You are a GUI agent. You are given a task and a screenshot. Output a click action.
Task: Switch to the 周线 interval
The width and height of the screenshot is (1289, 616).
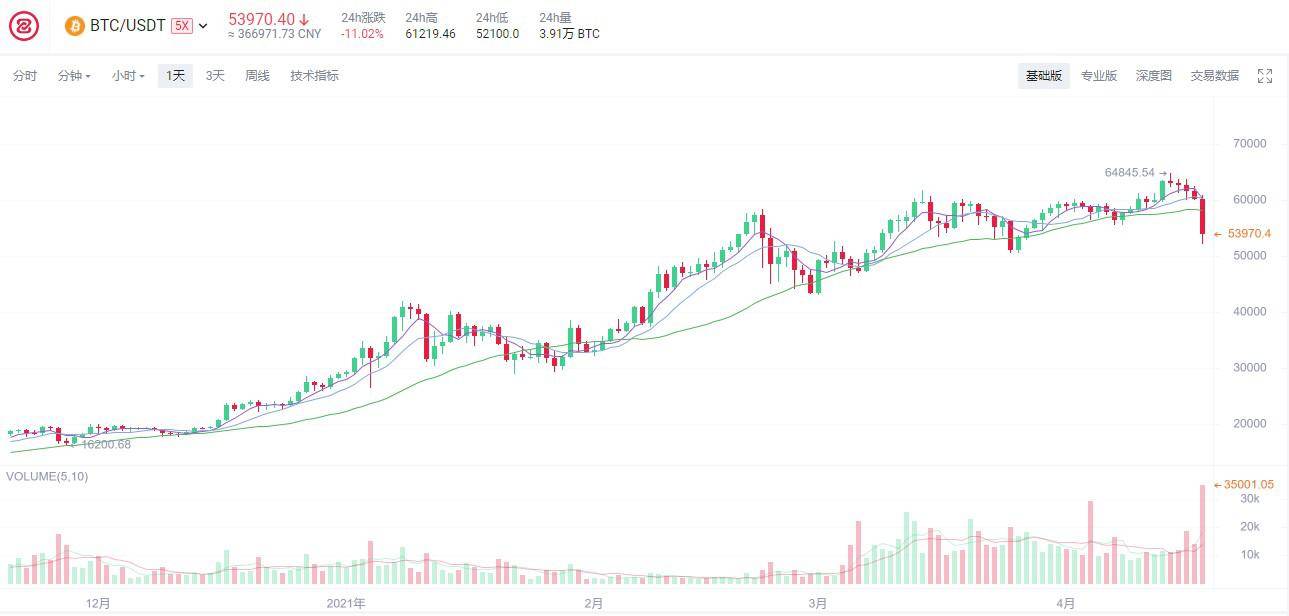257,76
